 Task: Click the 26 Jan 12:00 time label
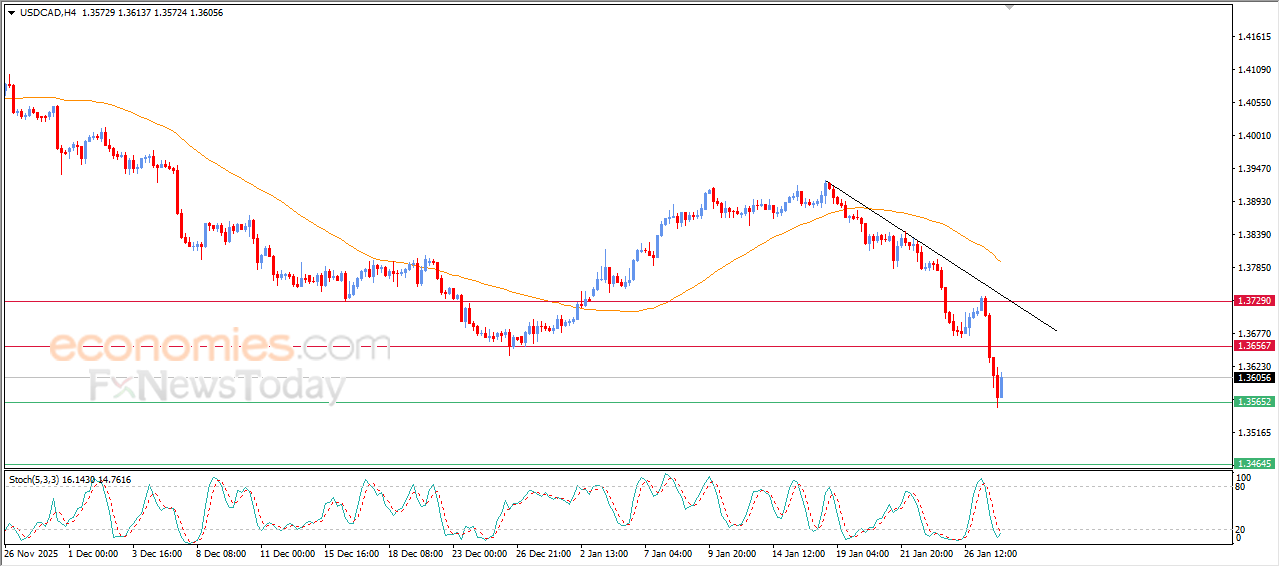990,553
